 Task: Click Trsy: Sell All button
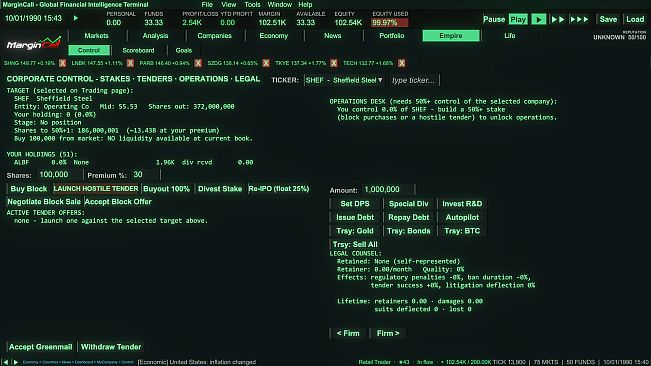click(x=355, y=244)
